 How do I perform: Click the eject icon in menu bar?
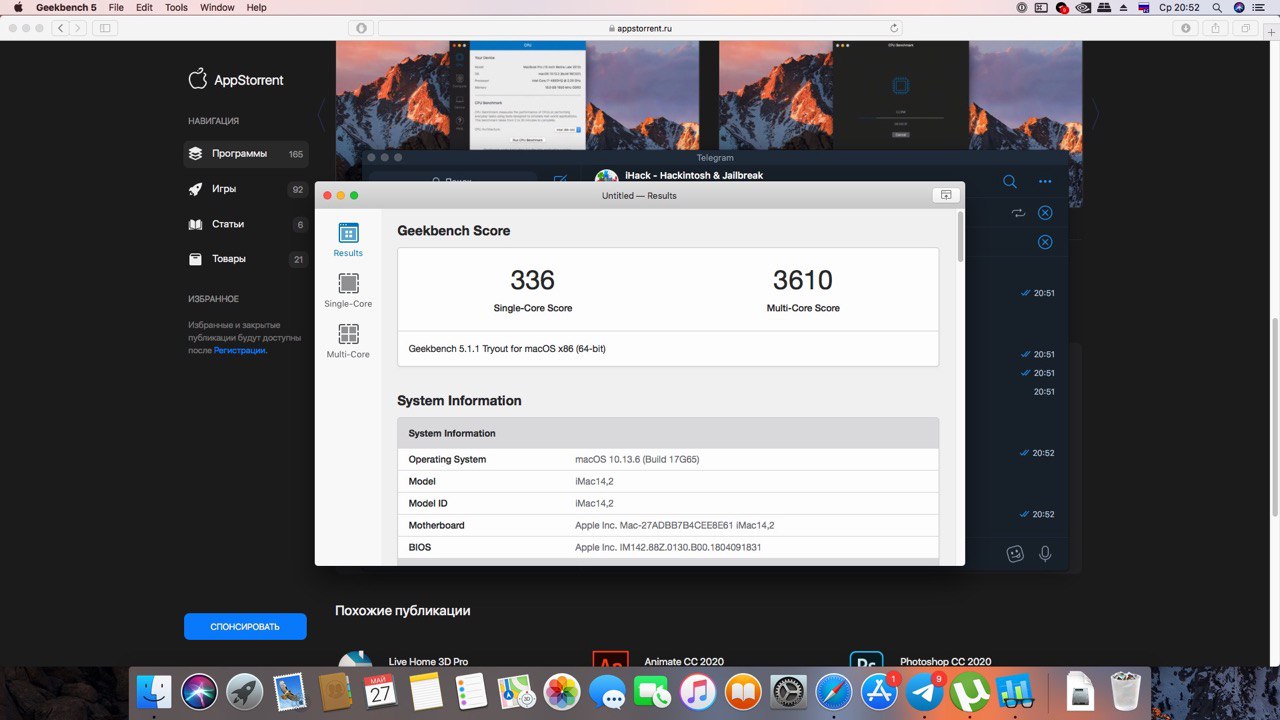pyautogui.click(x=1122, y=7)
